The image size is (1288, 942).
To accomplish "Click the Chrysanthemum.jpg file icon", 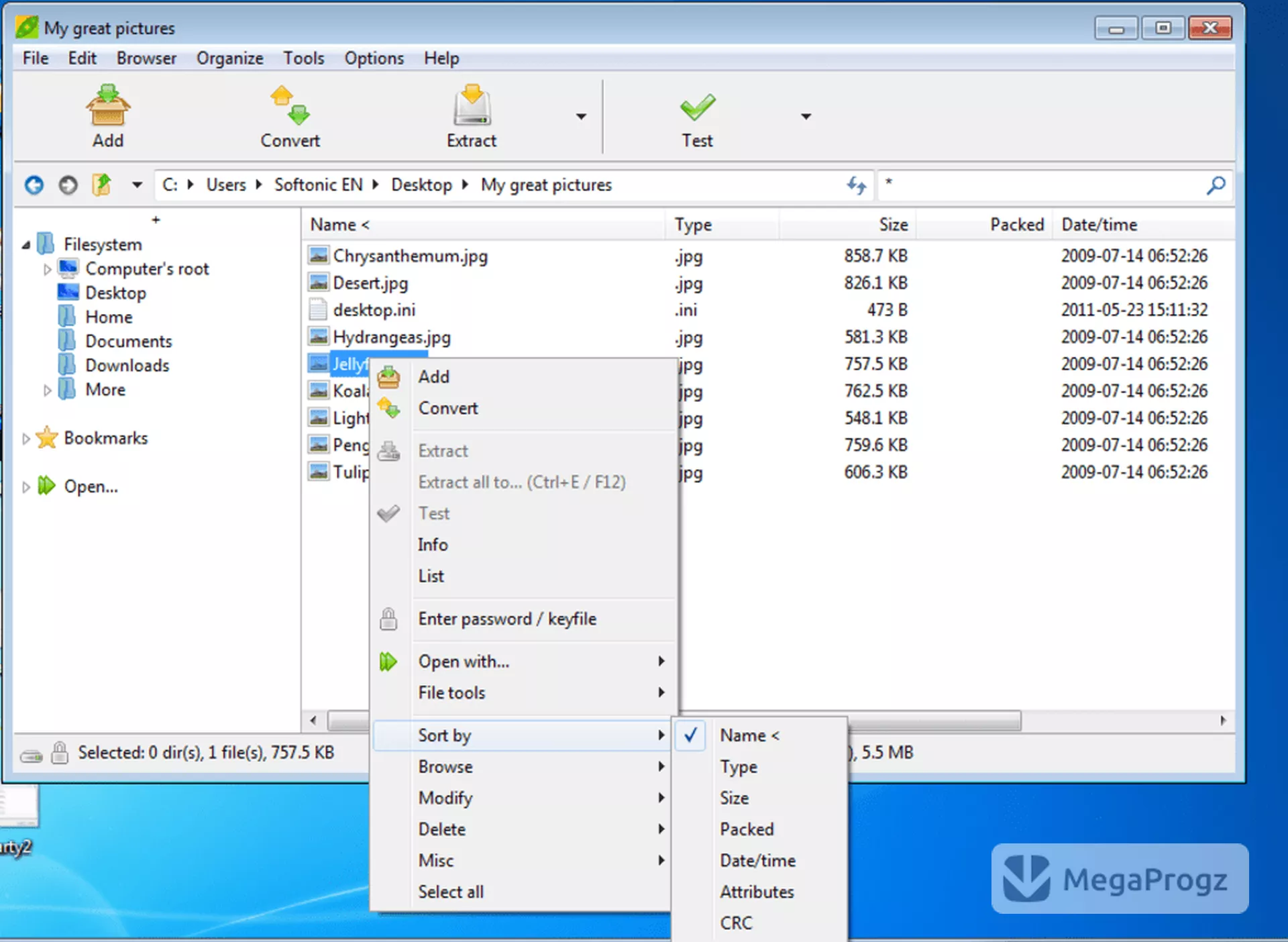I will pos(319,255).
